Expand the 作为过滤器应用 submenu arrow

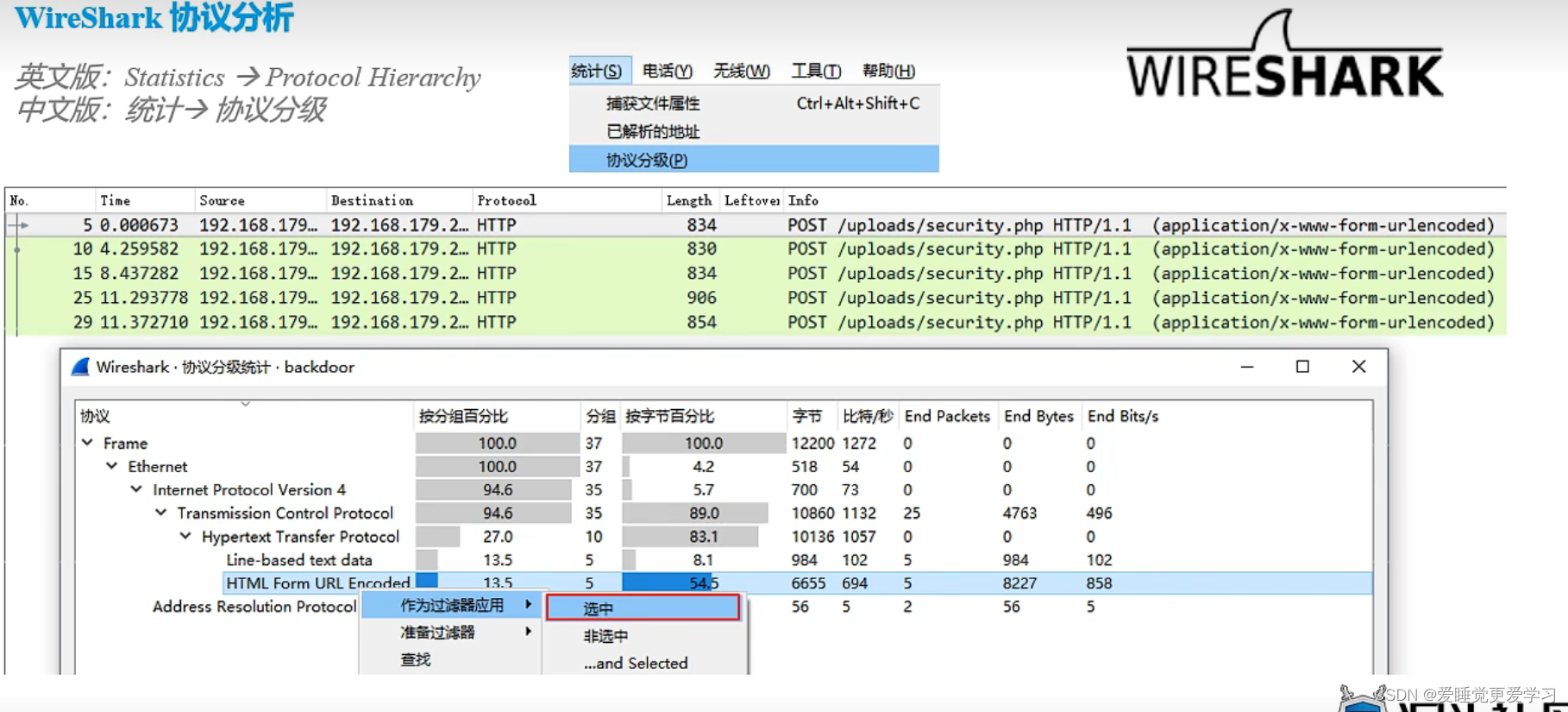click(x=528, y=604)
